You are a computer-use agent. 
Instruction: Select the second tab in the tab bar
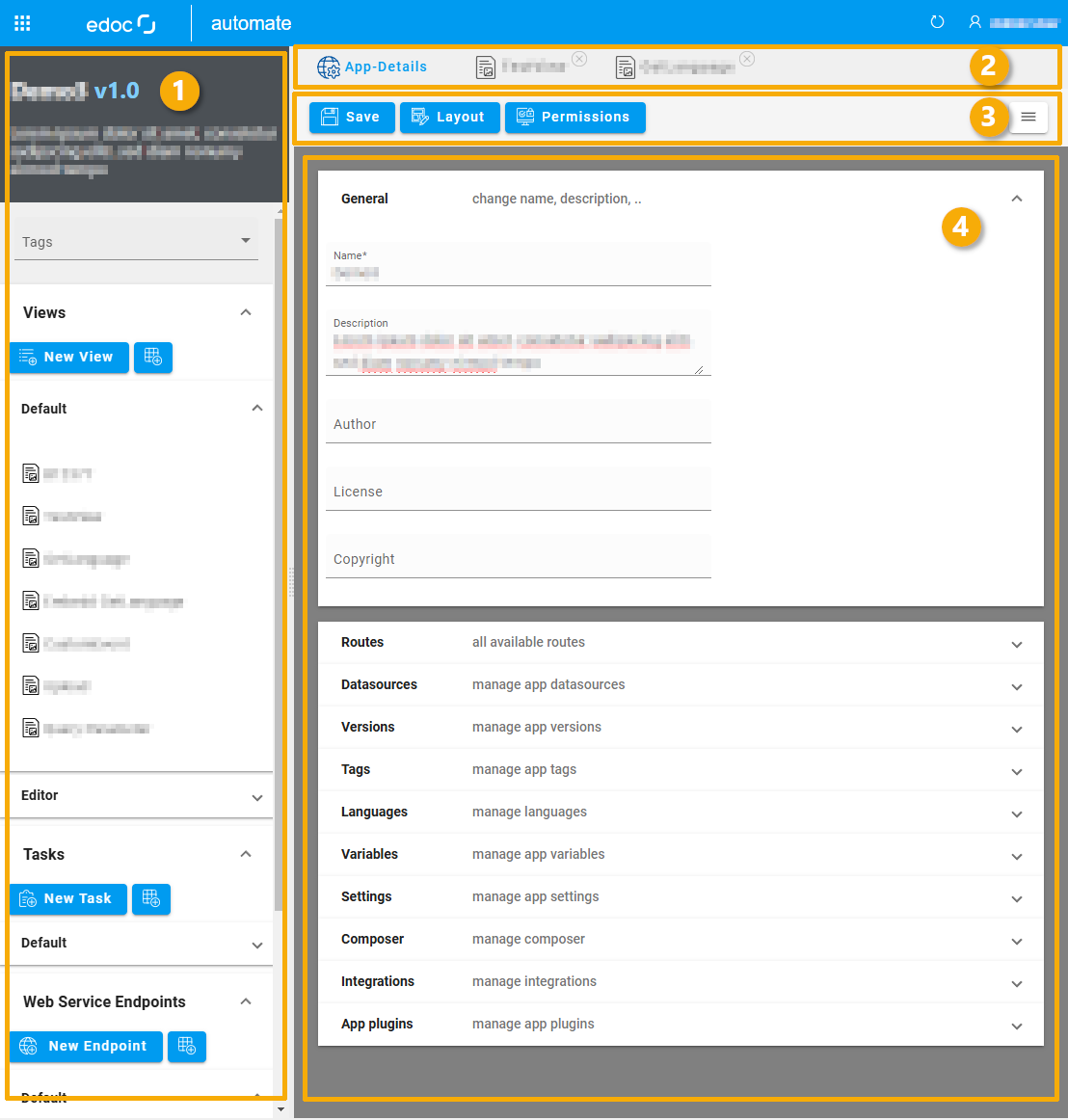[530, 67]
